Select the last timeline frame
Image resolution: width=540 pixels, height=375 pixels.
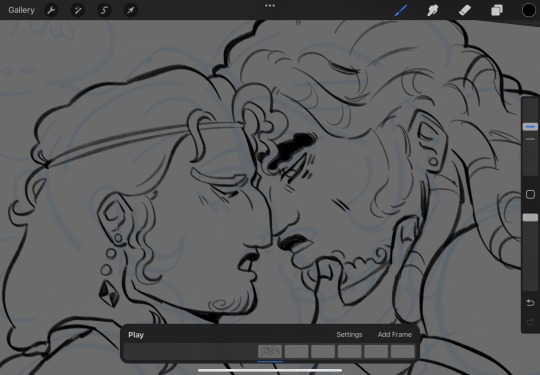click(x=403, y=352)
